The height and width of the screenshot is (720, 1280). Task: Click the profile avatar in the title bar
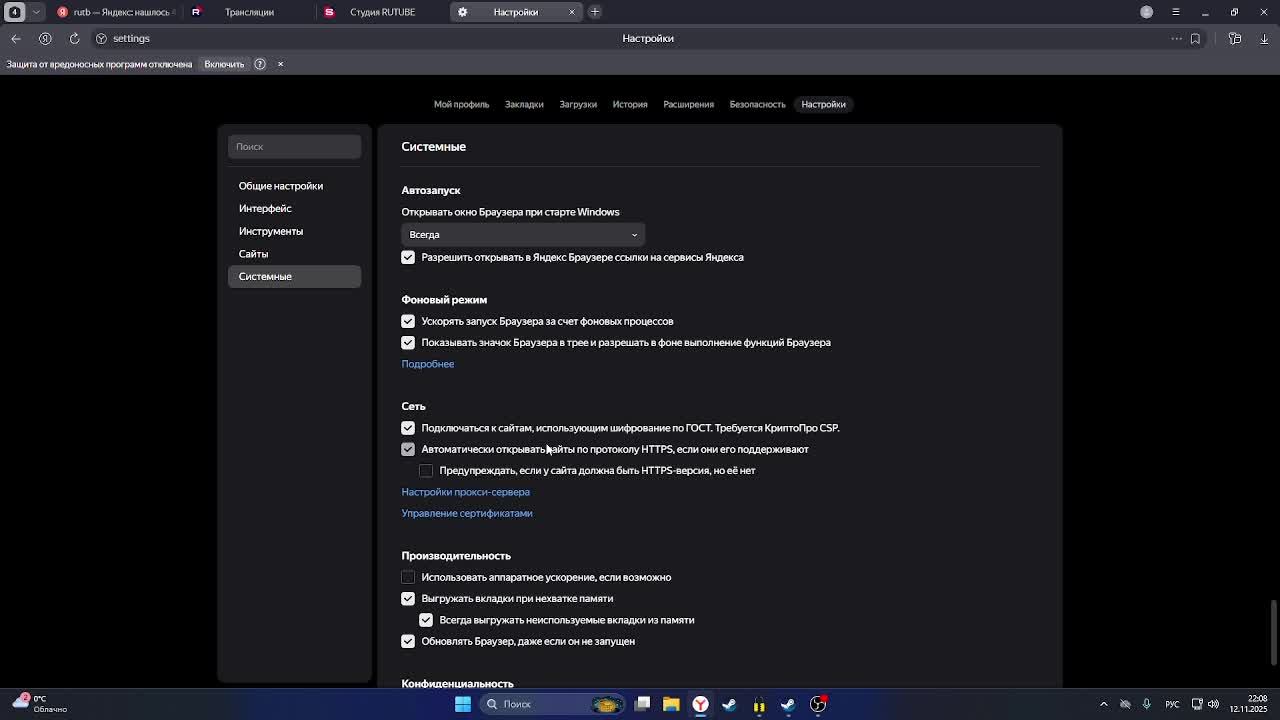pyautogui.click(x=1147, y=12)
